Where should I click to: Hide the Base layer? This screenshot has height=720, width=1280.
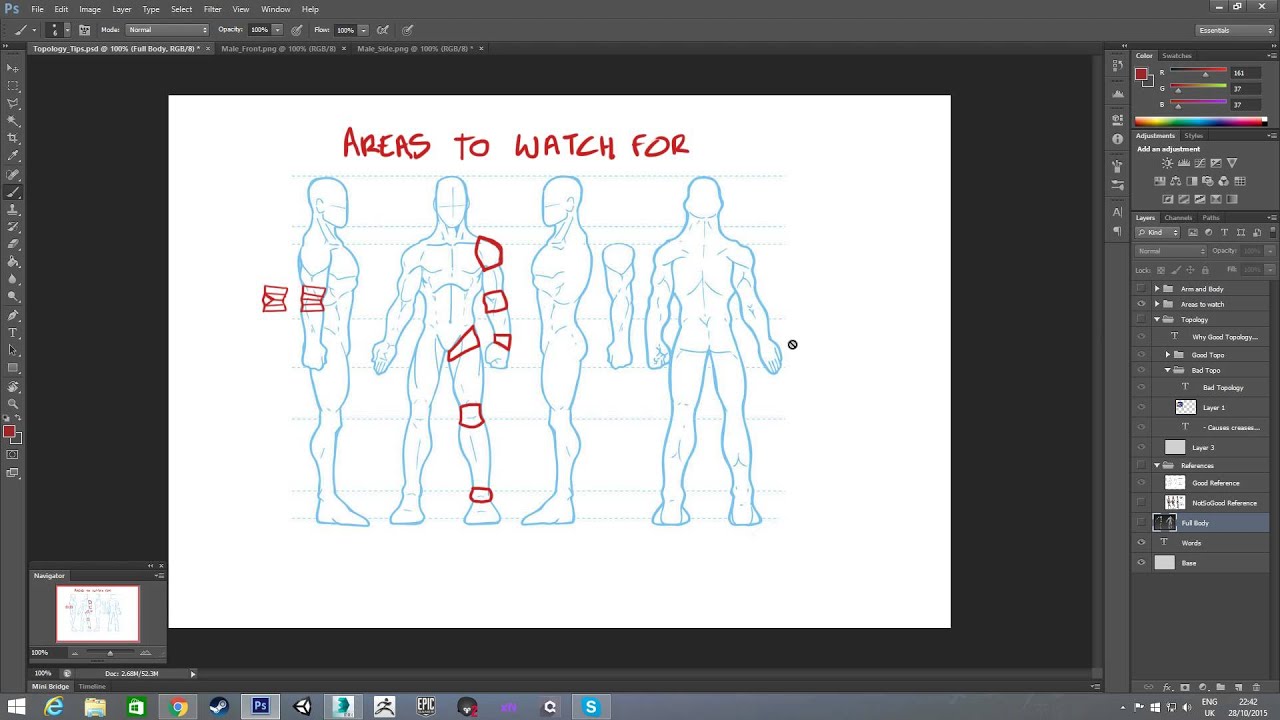coord(1141,563)
